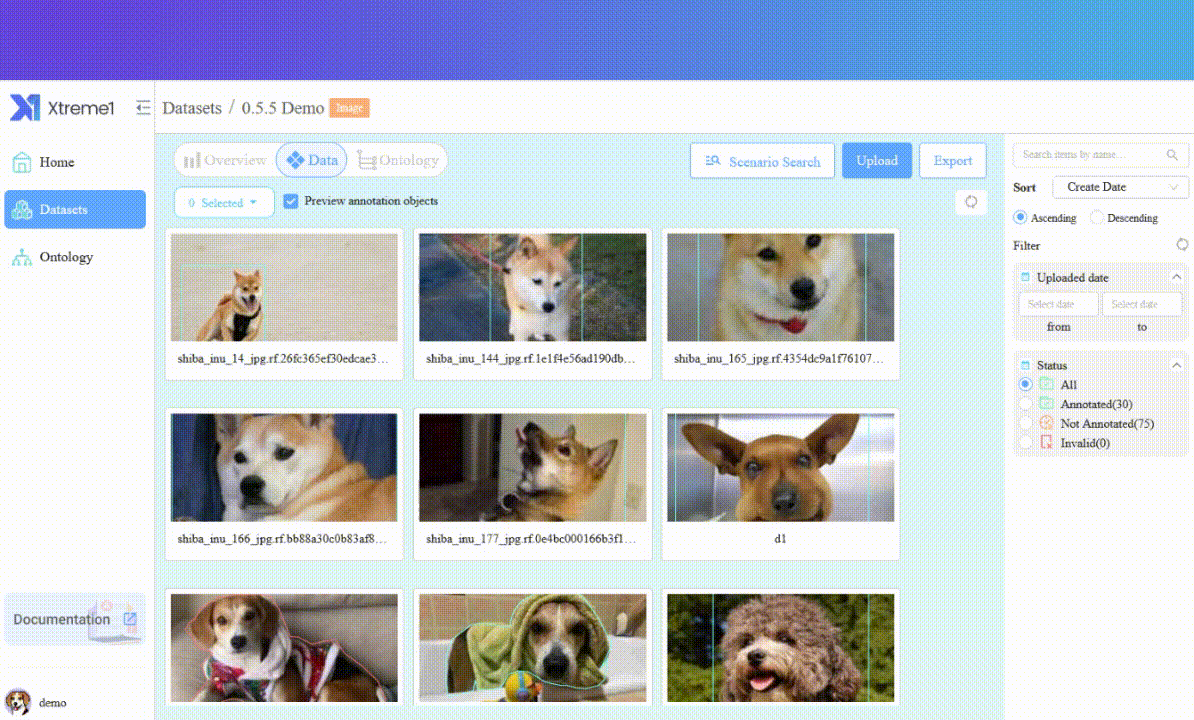The width and height of the screenshot is (1194, 720).
Task: Click the search magnifier icon
Action: tap(1172, 155)
